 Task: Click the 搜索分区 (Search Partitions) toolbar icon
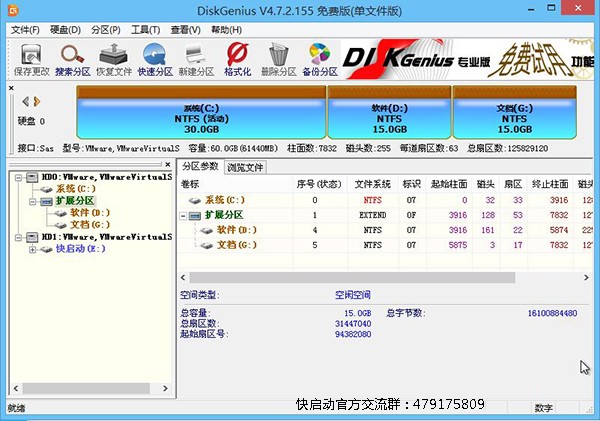tap(73, 58)
